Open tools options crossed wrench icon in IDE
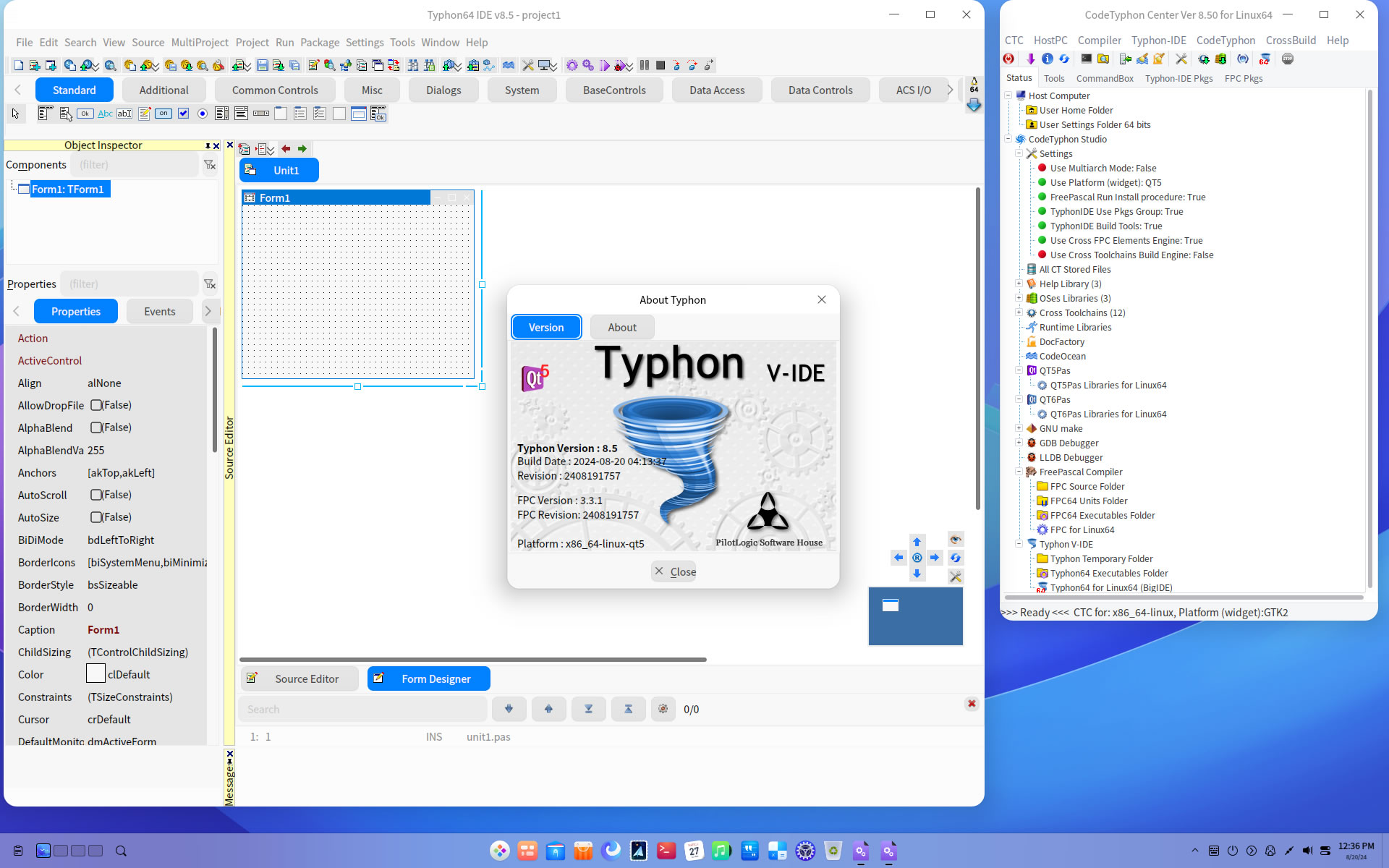The image size is (1389, 868). (528, 66)
